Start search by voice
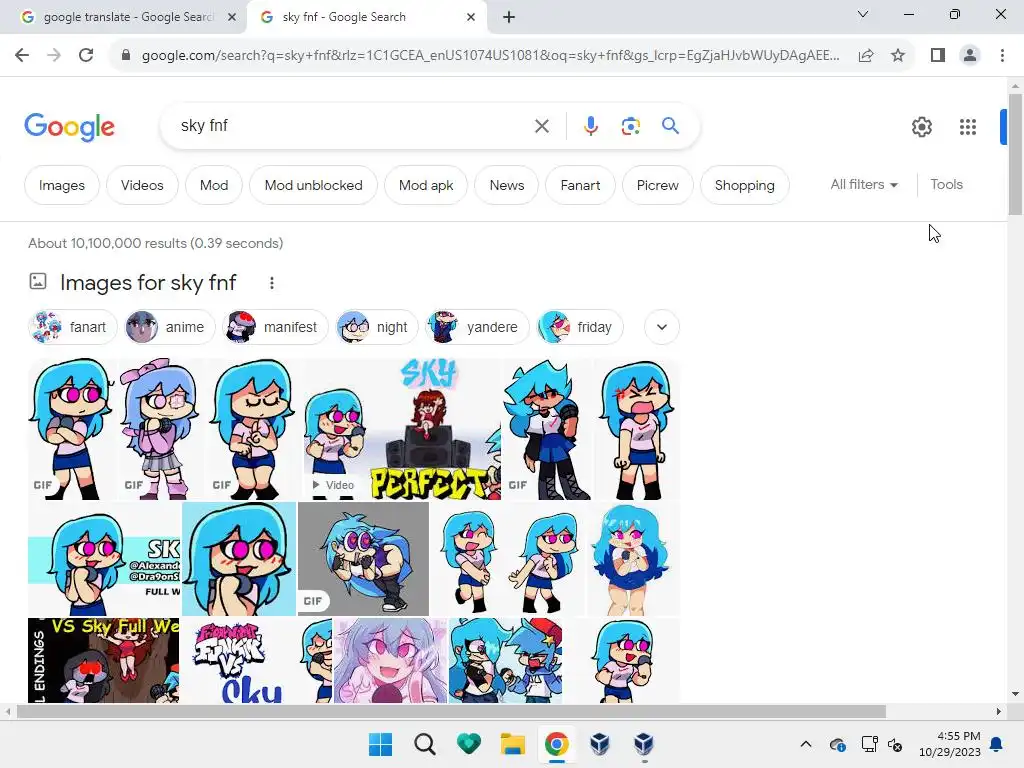Image resolution: width=1024 pixels, height=768 pixels. (590, 126)
